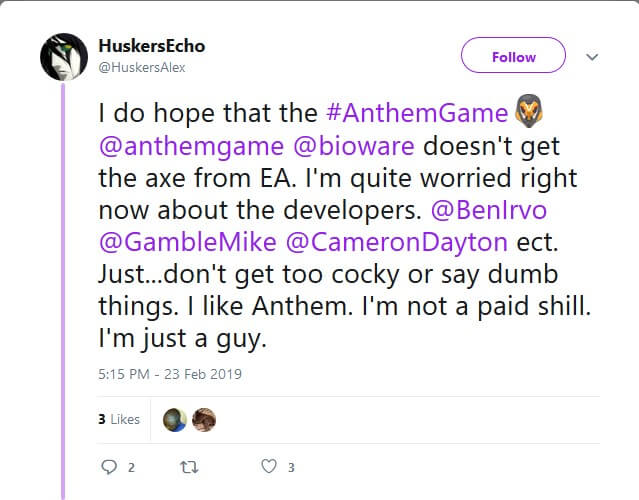Viewport: 639px width, 500px height.
Task: Click the @HuskersAlex handle
Action: click(142, 67)
